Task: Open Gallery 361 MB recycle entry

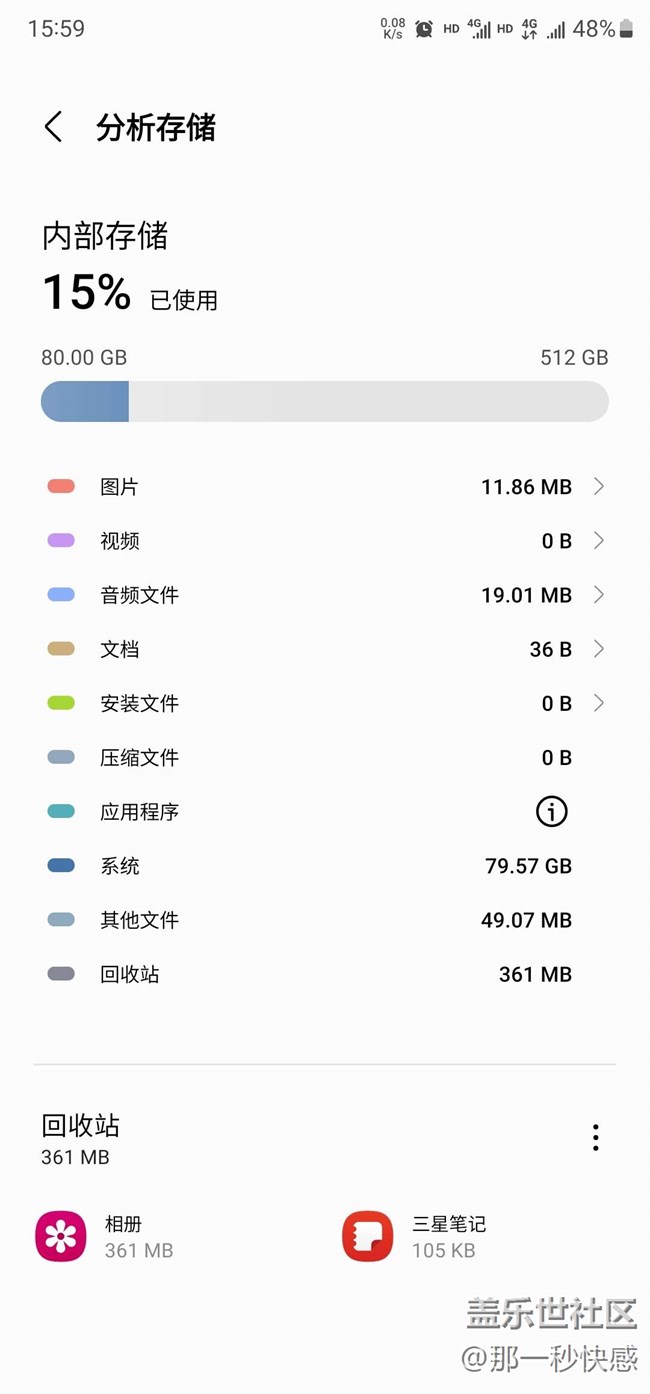Action: point(138,1237)
